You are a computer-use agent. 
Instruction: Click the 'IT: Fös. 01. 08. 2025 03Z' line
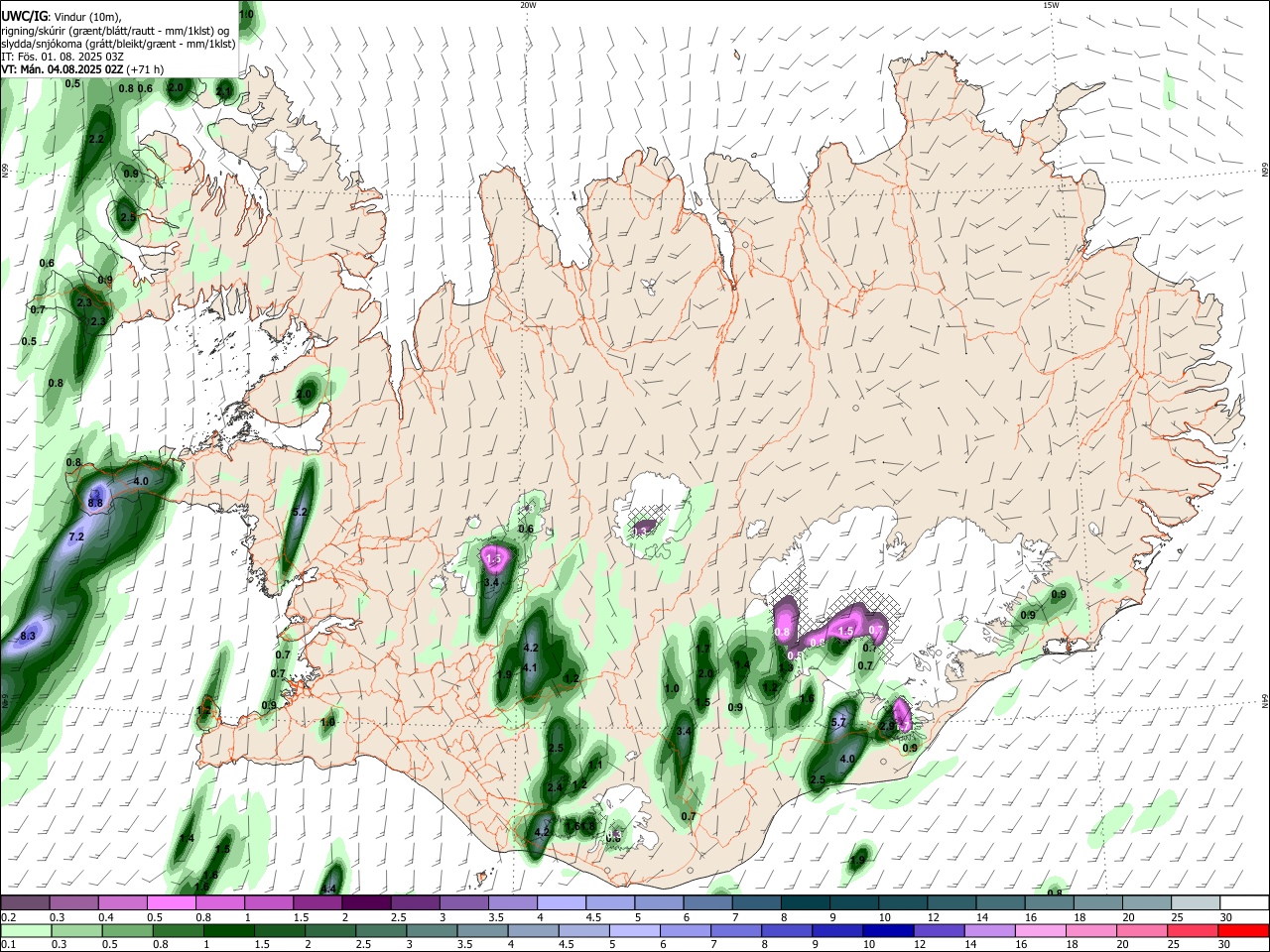63,57
